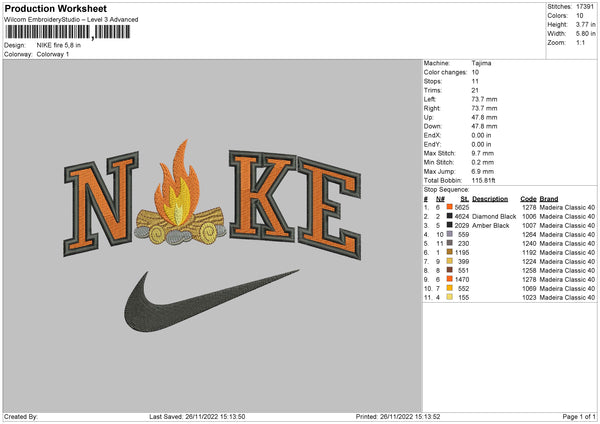Click the 'Code' column header
Screen dimensions: 600x424
[x=528, y=199]
